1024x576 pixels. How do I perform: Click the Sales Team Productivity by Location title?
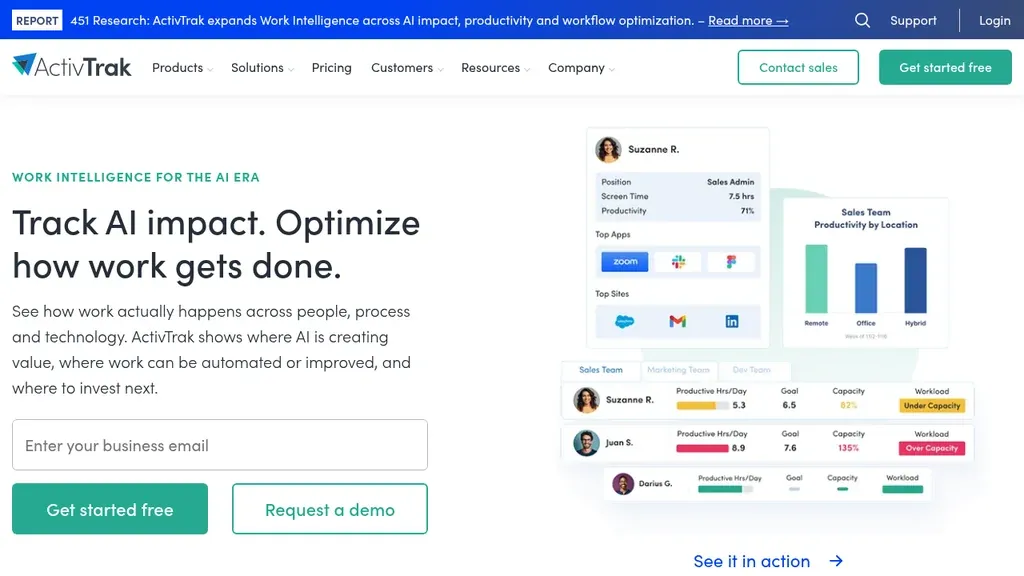[x=865, y=218]
